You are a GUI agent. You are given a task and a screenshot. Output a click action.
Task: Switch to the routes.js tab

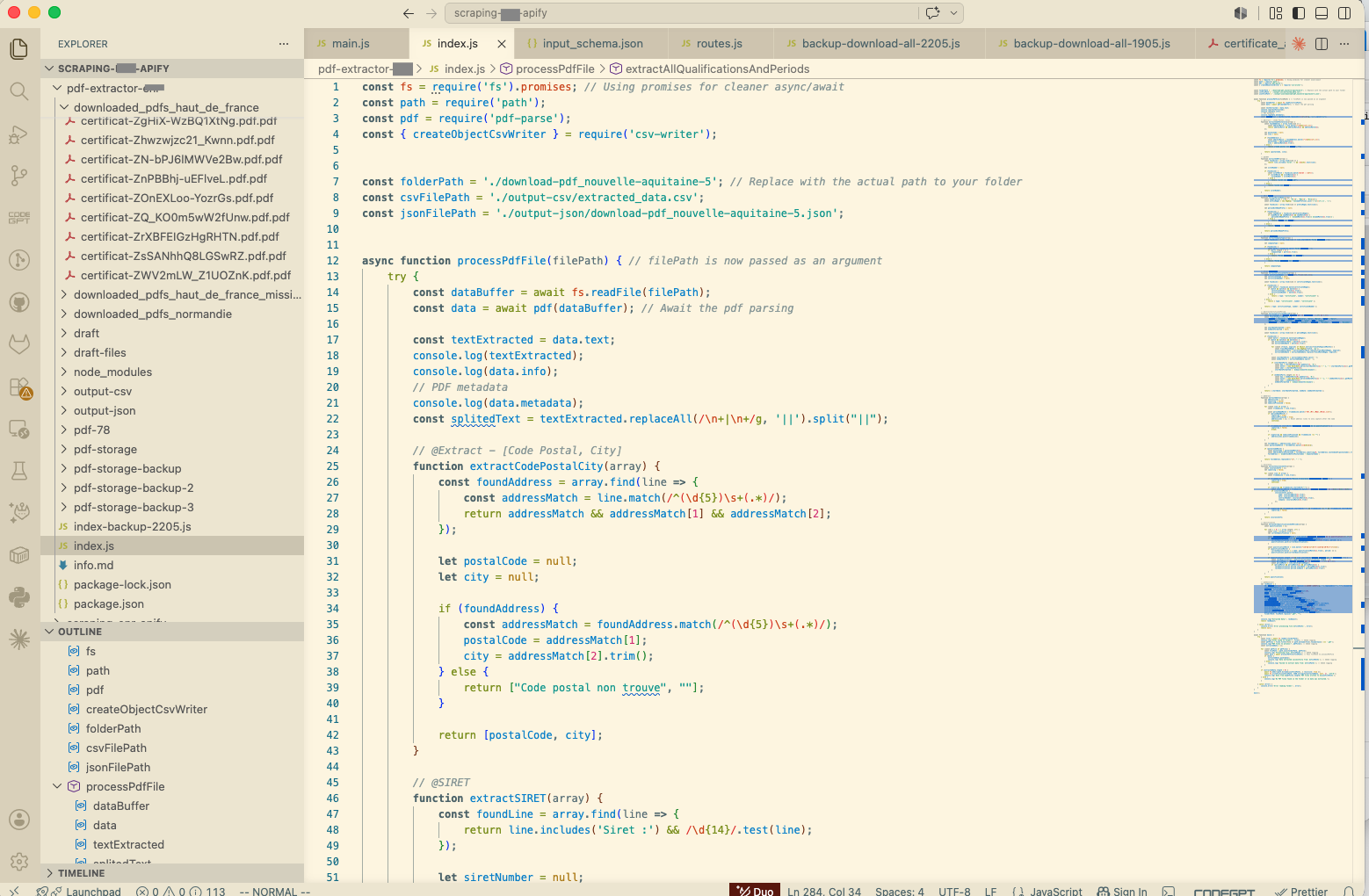coord(720,44)
